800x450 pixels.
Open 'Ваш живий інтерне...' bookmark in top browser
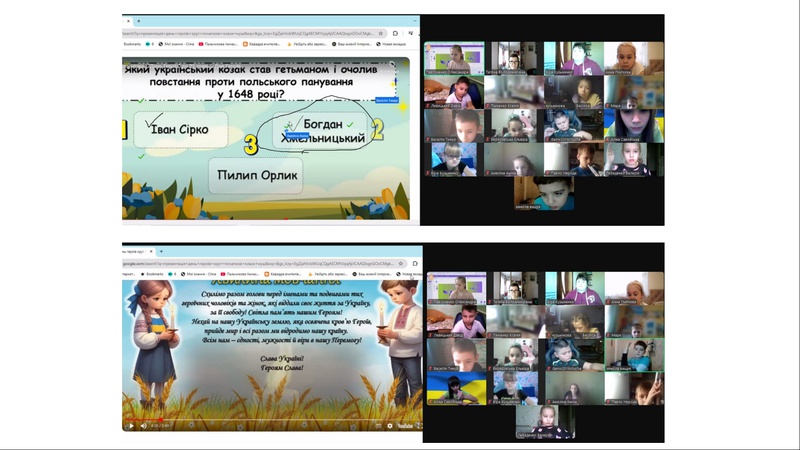click(352, 44)
